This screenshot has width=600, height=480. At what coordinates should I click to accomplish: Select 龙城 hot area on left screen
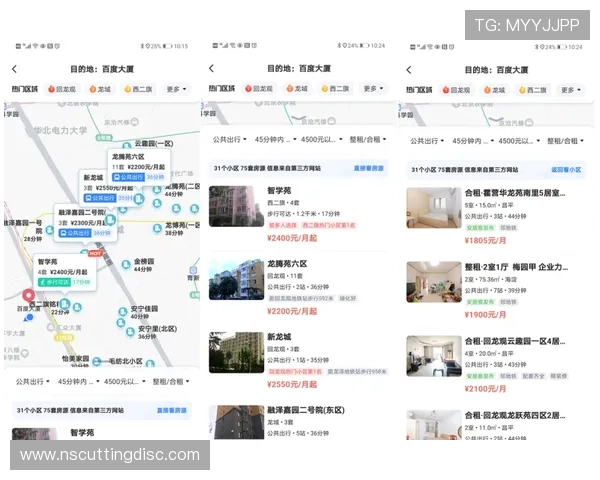[100, 89]
